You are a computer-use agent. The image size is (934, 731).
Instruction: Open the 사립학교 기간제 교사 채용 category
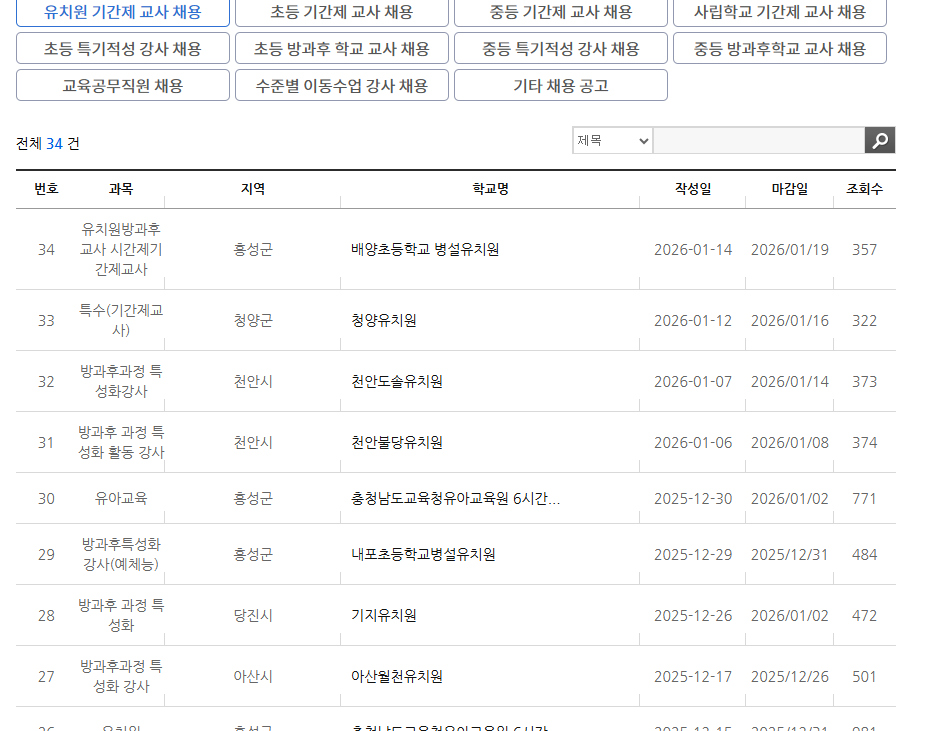780,13
